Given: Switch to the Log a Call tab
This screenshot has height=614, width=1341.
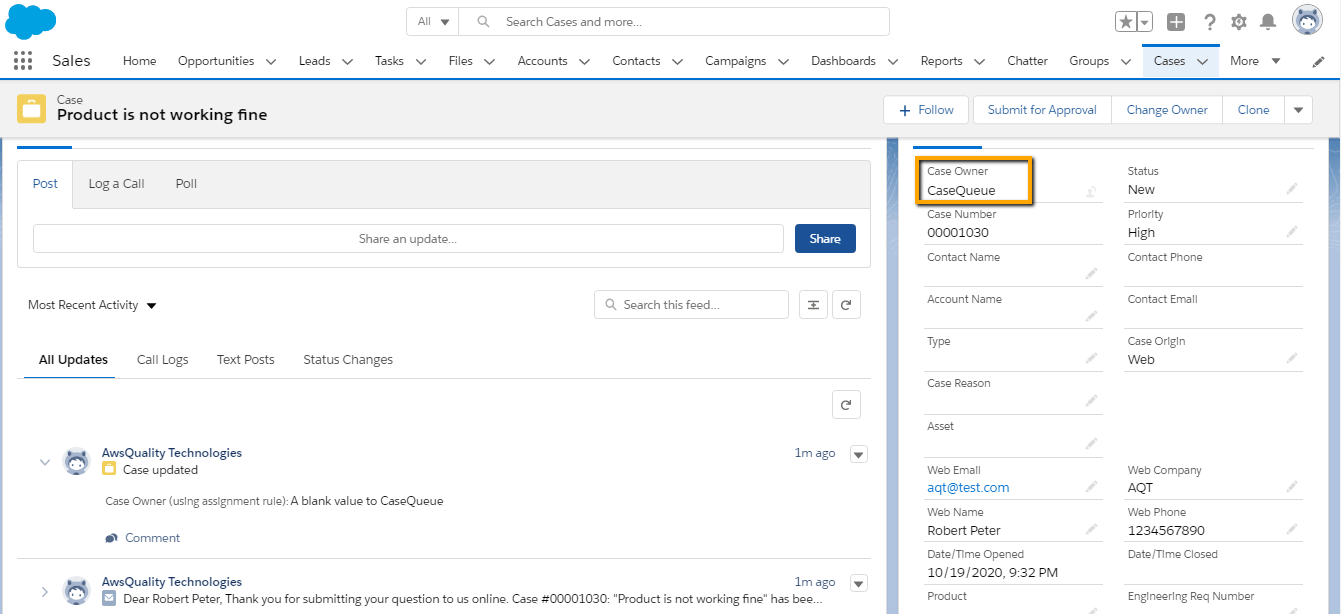Looking at the screenshot, I should coord(116,184).
